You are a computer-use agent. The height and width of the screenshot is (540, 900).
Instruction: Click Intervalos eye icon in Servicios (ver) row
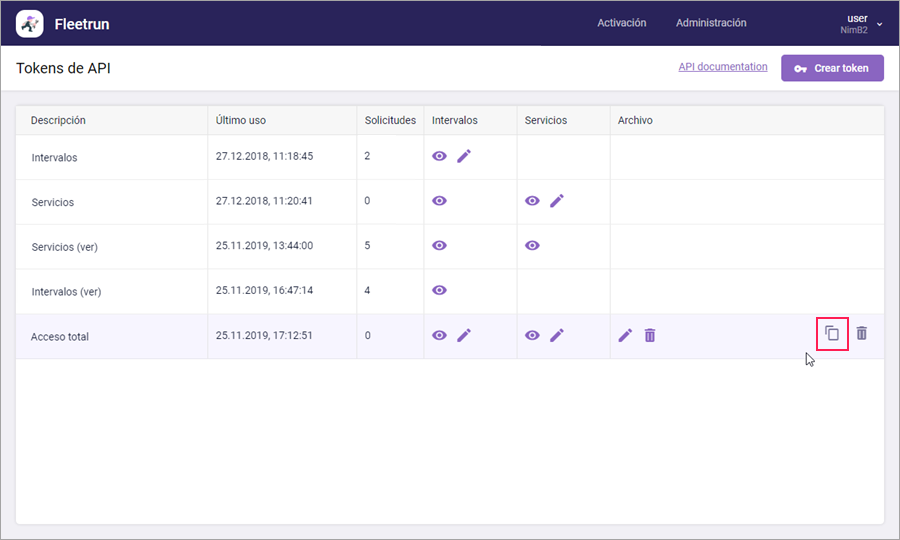click(x=439, y=246)
